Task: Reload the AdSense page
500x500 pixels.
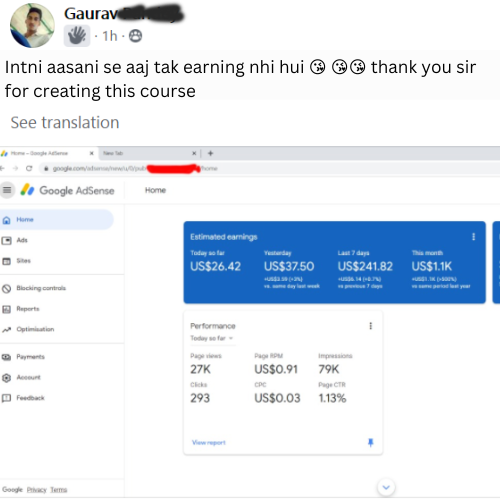Action: 29,168
